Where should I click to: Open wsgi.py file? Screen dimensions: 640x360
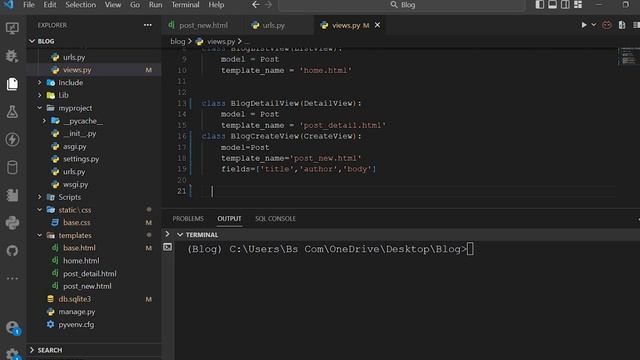point(75,184)
